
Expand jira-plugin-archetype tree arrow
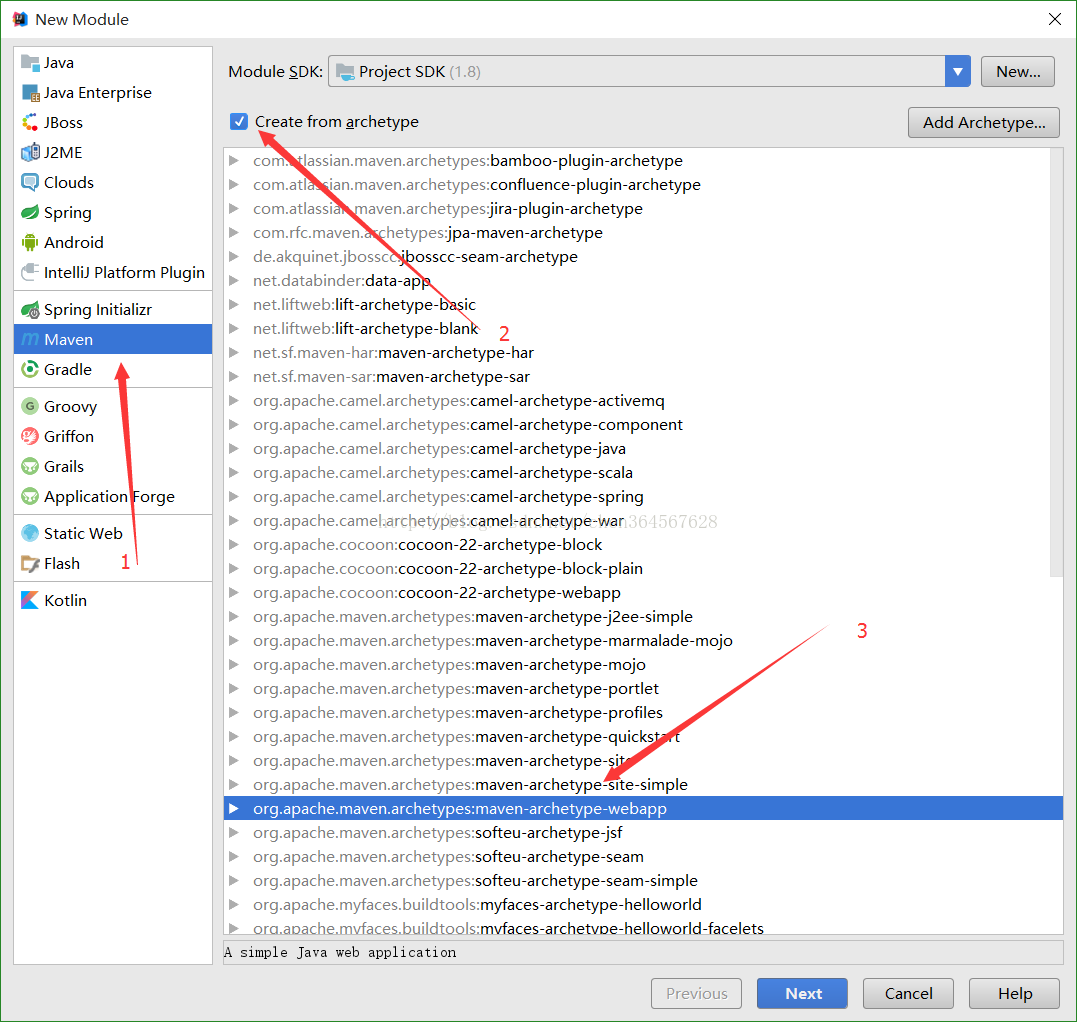coord(234,209)
